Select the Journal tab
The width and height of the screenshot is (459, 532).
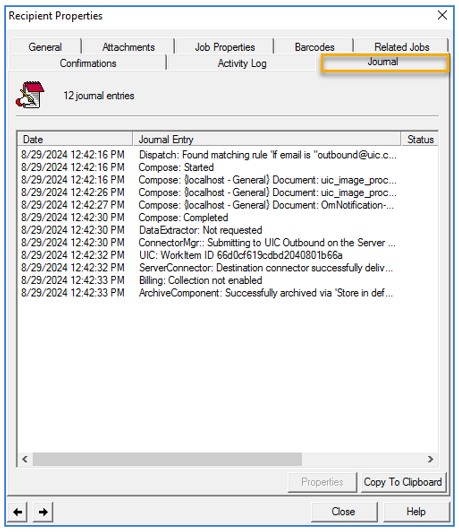click(x=385, y=62)
